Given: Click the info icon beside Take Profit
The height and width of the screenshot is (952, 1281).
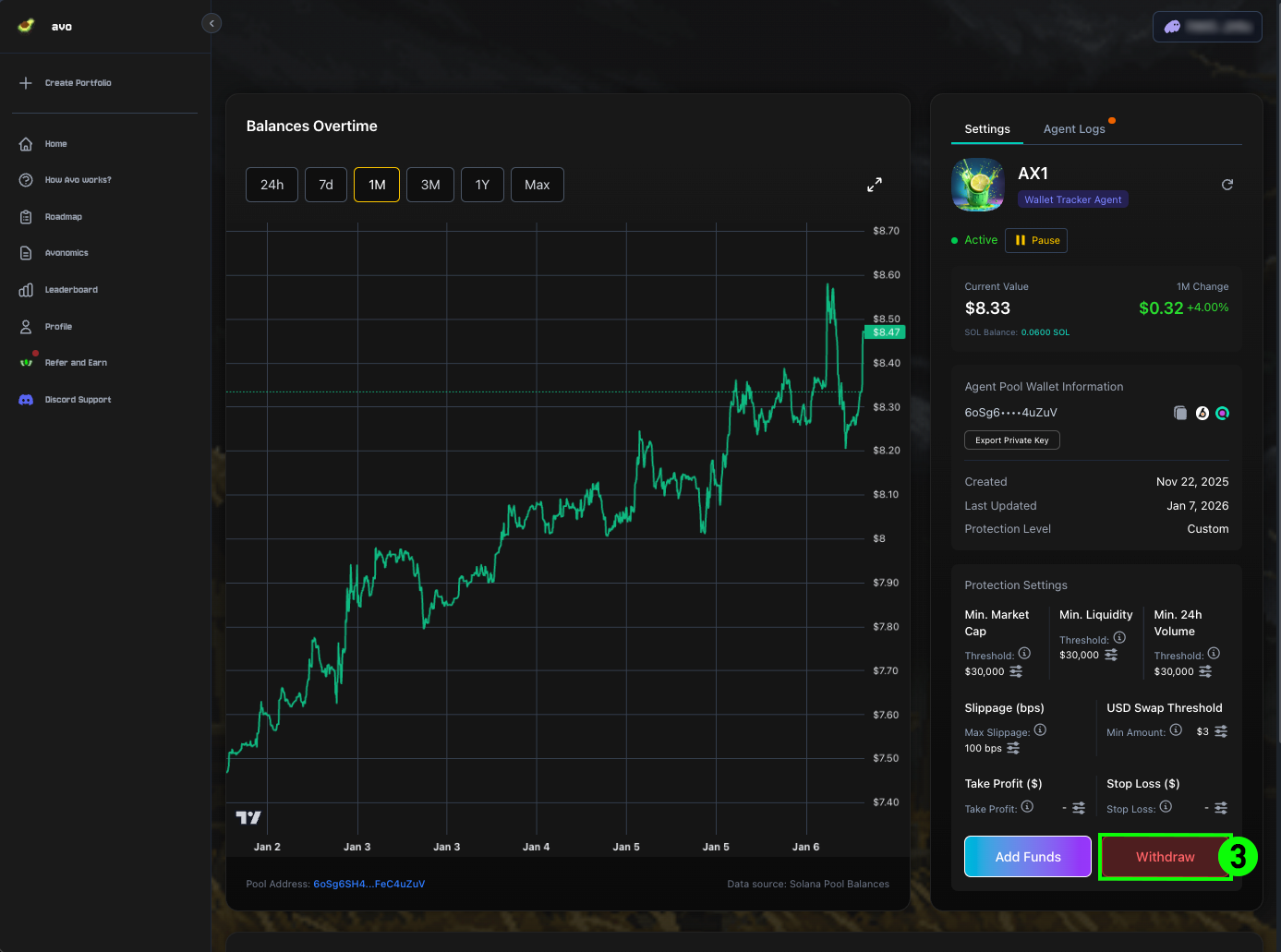Looking at the screenshot, I should (1027, 807).
